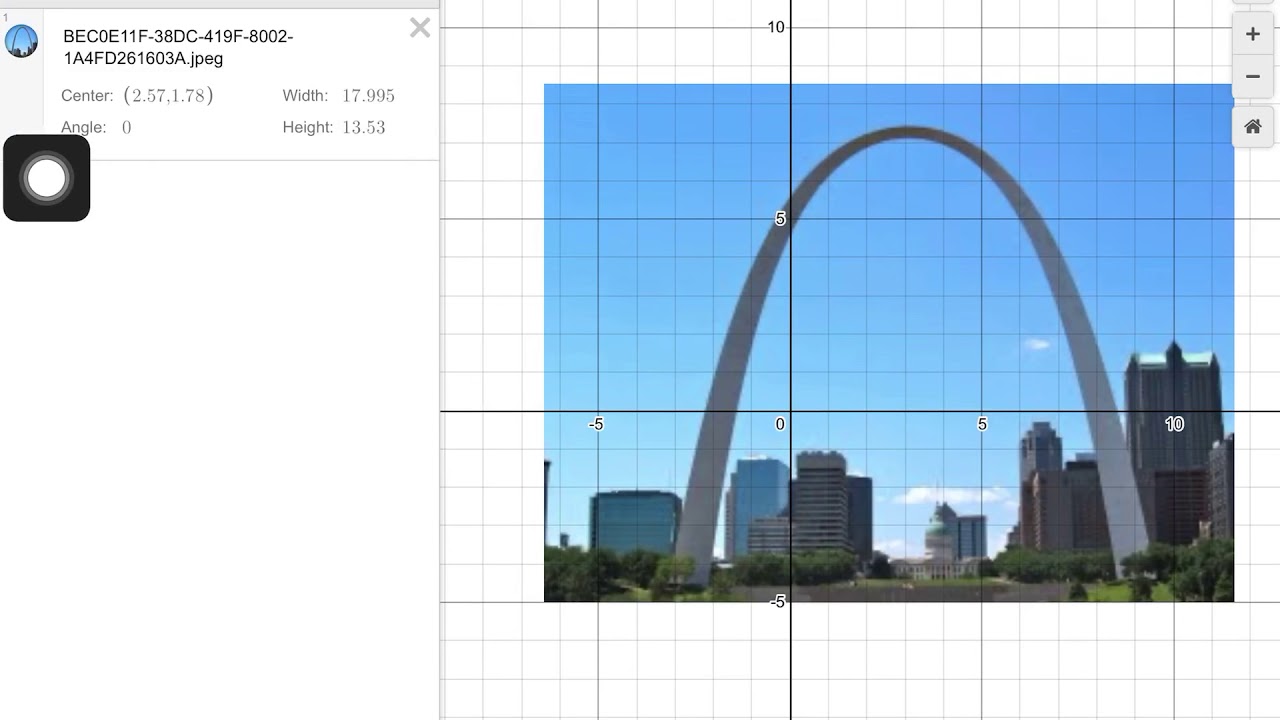Select the image filename text
The image size is (1280, 720).
point(178,47)
